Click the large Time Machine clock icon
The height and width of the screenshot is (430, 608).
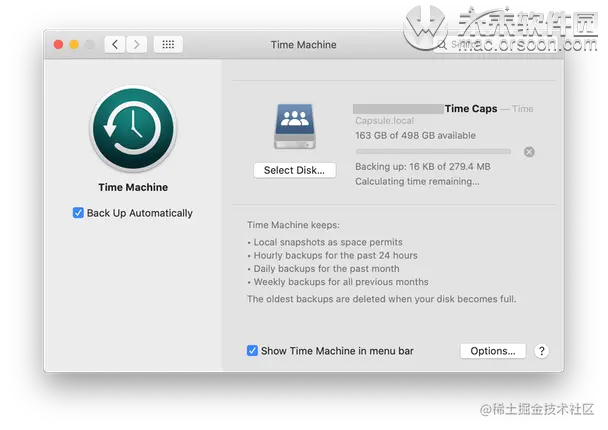(x=133, y=129)
